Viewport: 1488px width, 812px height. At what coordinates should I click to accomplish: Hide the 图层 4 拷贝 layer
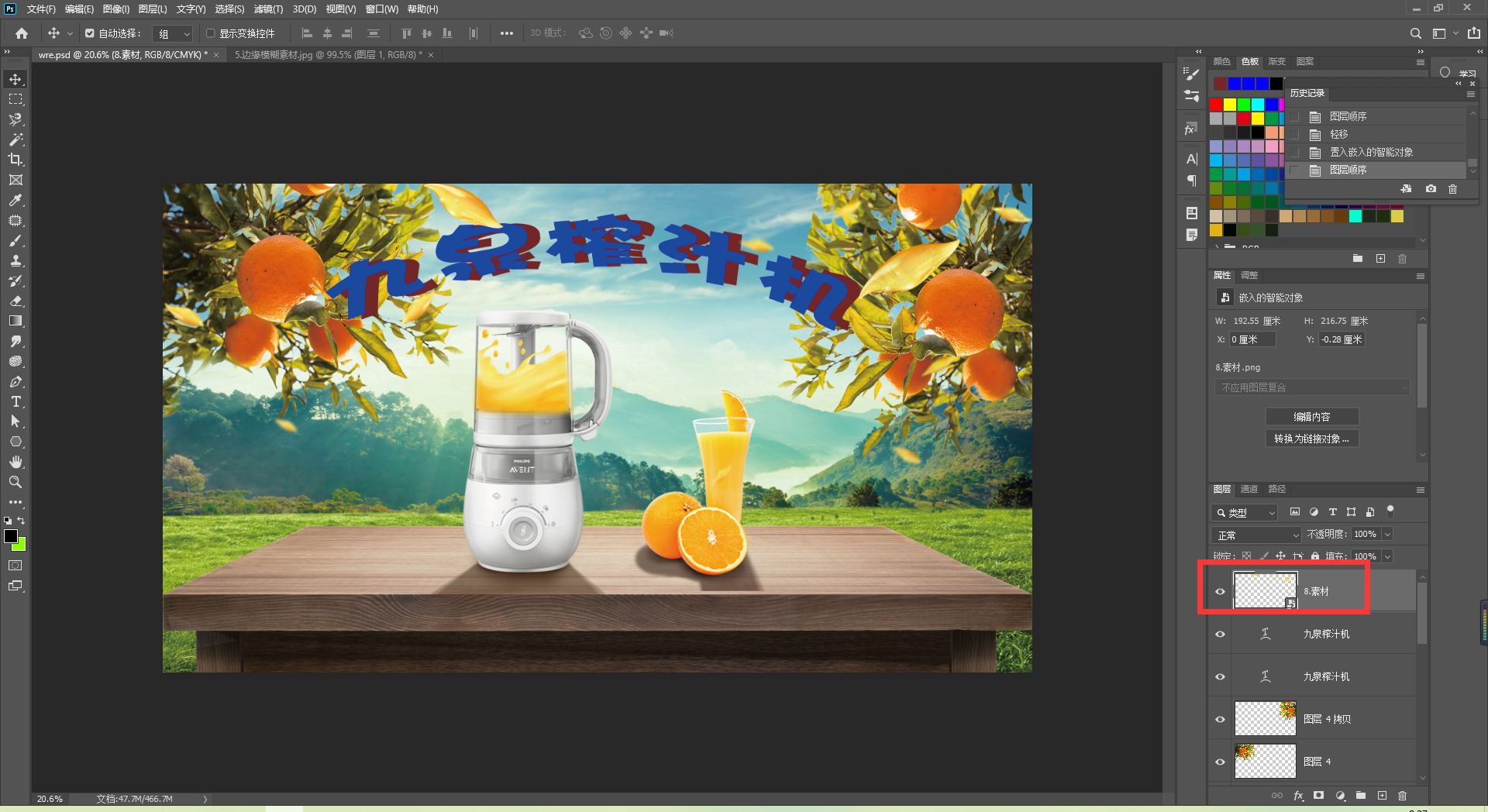pyautogui.click(x=1221, y=720)
